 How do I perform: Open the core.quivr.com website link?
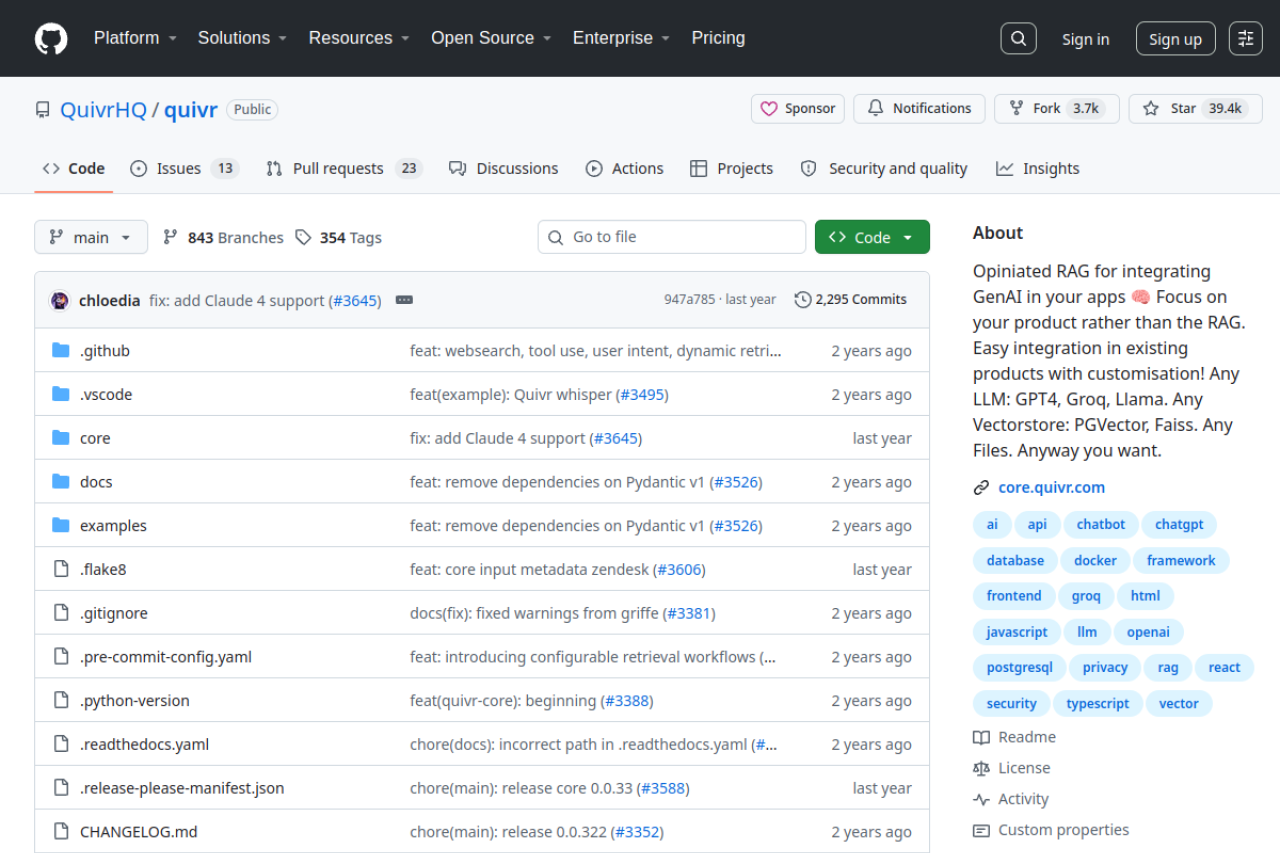coord(1052,488)
